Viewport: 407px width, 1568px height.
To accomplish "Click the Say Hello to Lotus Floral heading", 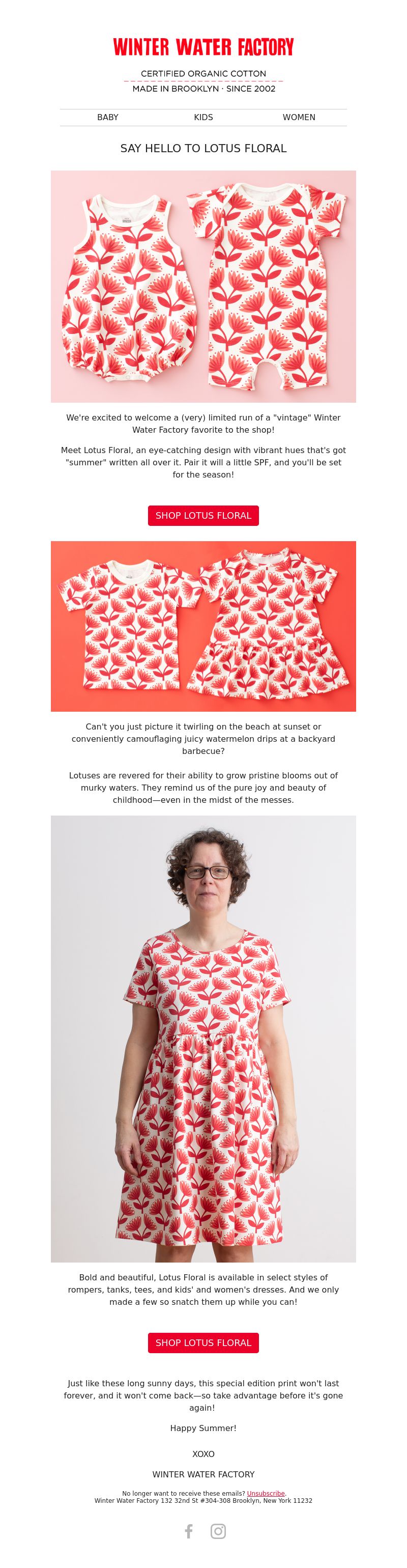I will (203, 149).
